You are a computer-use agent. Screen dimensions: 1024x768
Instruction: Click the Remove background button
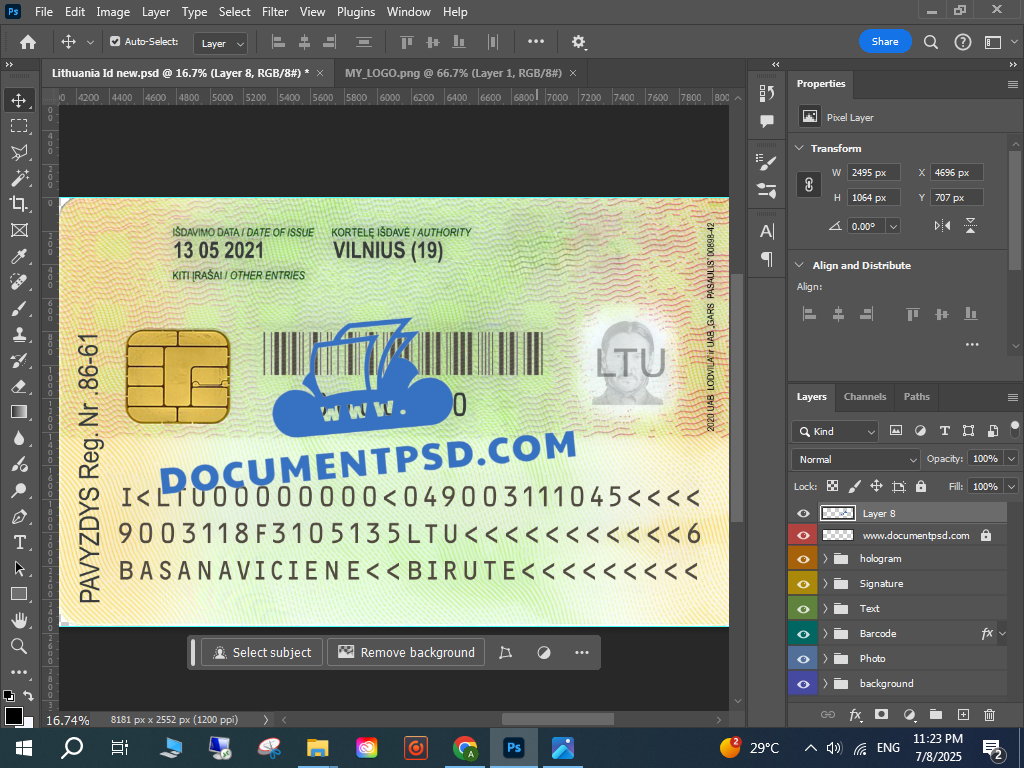pos(406,652)
